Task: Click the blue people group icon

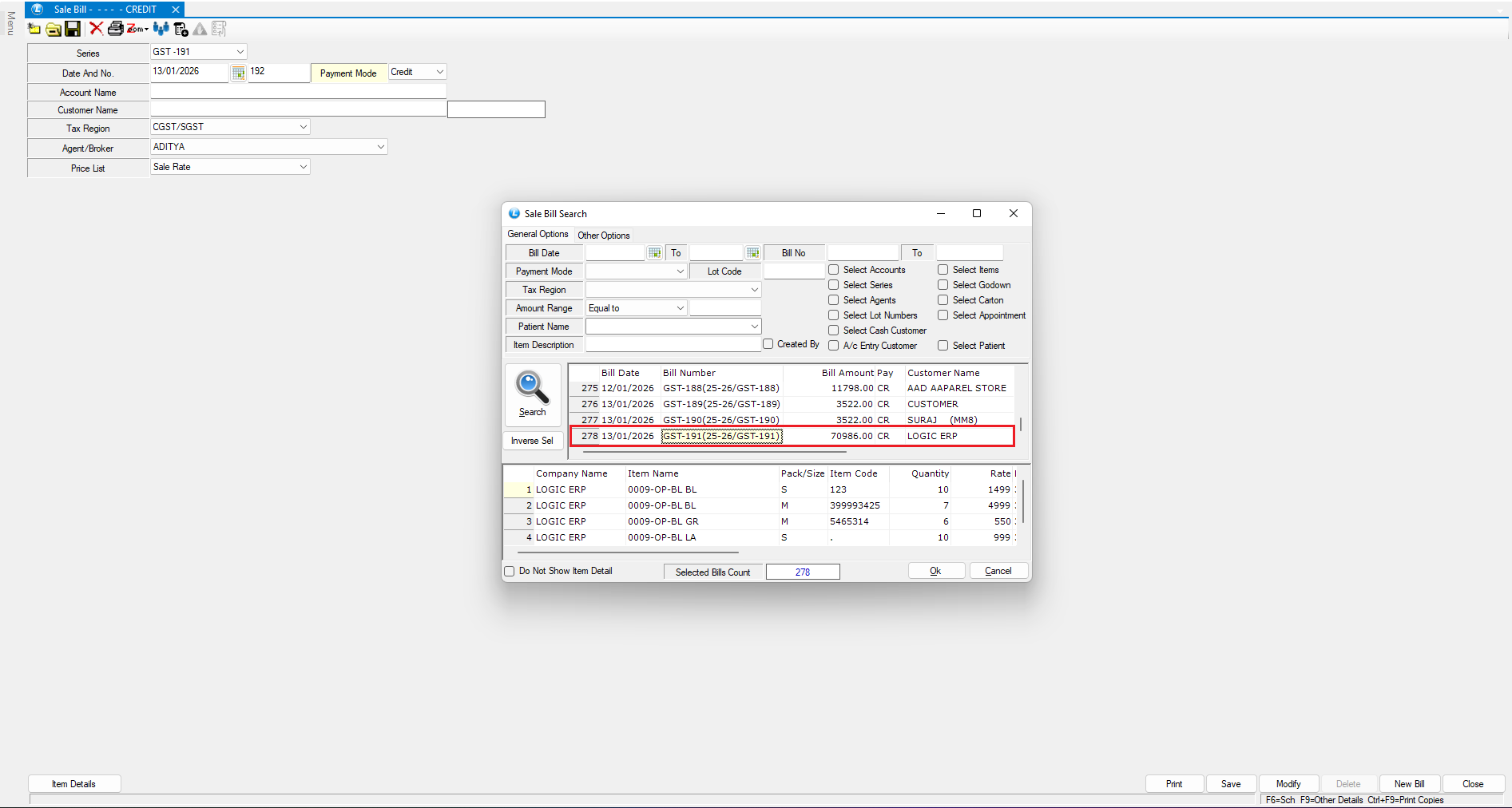Action: [161, 30]
